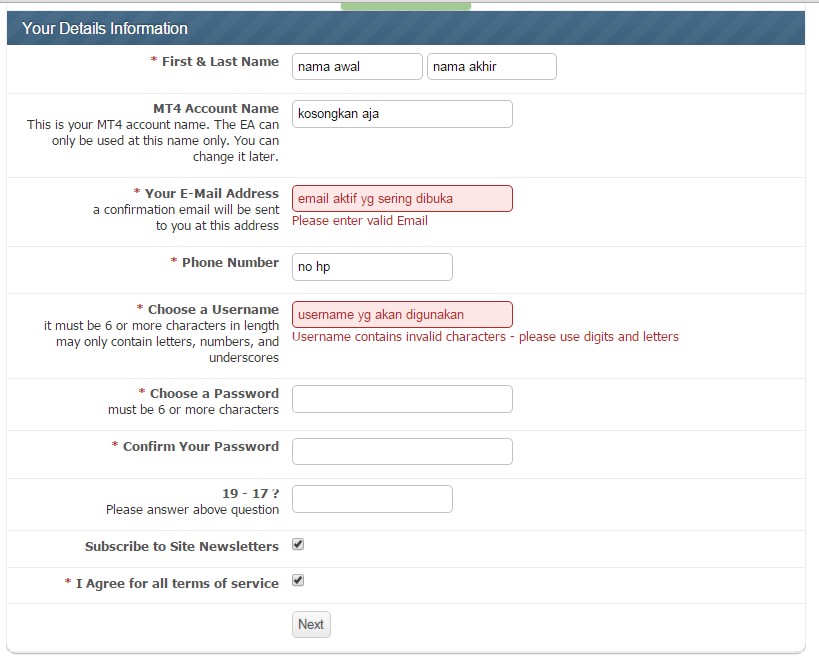Image resolution: width=819 pixels, height=665 pixels.
Task: Focus the Choose a Username field
Action: (402, 315)
